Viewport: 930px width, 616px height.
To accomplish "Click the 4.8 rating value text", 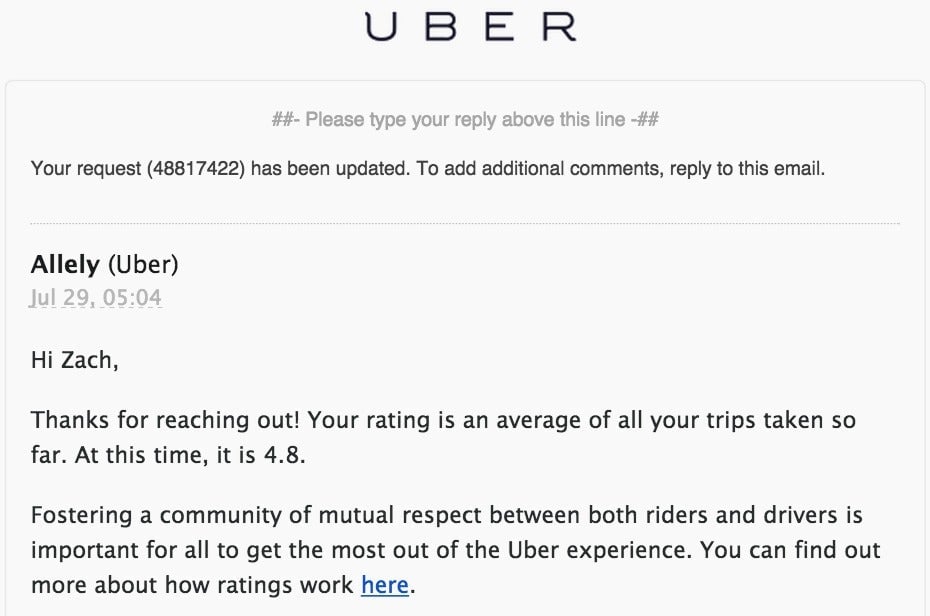I will [x=282, y=455].
